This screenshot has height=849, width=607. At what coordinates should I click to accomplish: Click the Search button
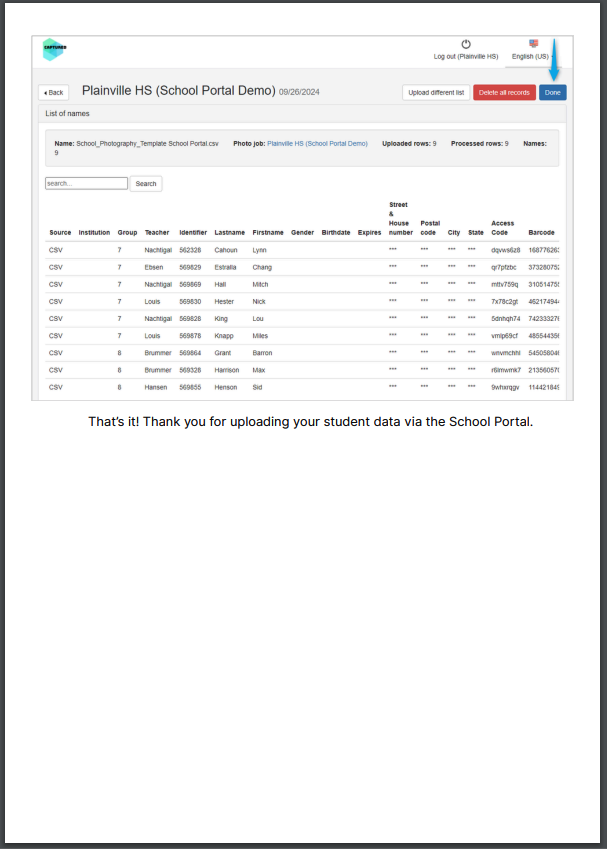[146, 184]
